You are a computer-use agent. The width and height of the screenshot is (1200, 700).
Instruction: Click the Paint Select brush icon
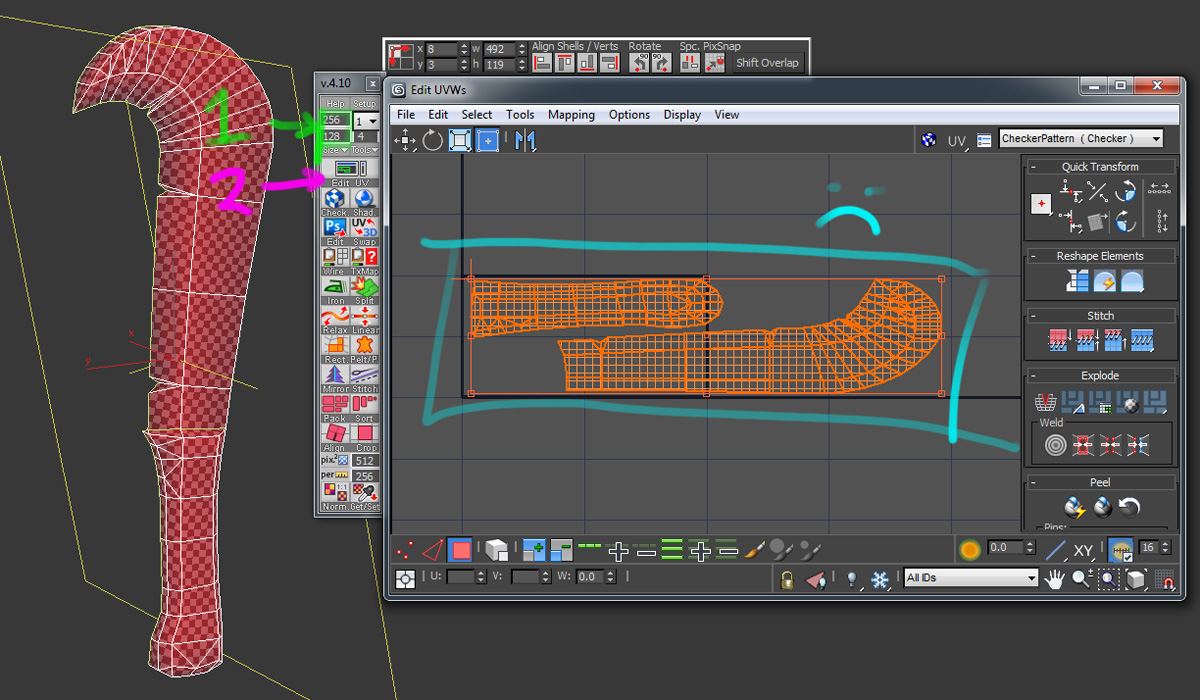[x=757, y=549]
